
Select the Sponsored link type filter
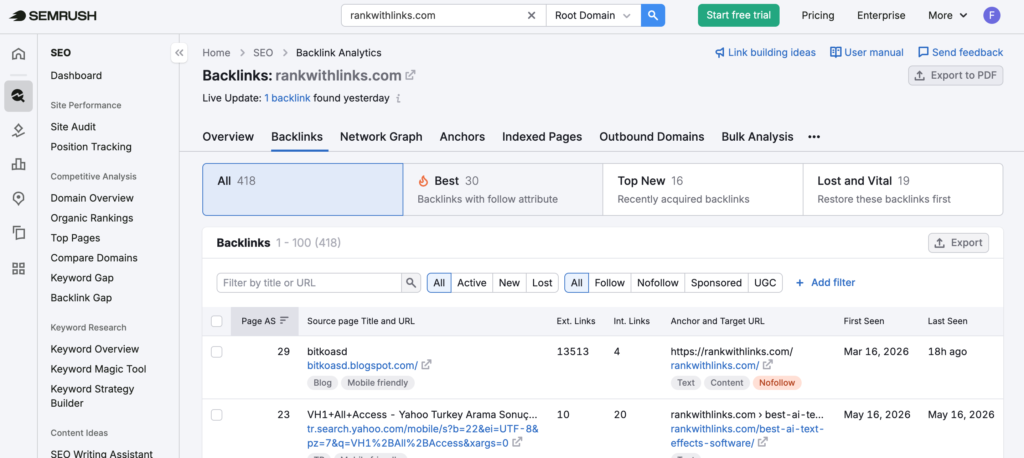(x=716, y=283)
